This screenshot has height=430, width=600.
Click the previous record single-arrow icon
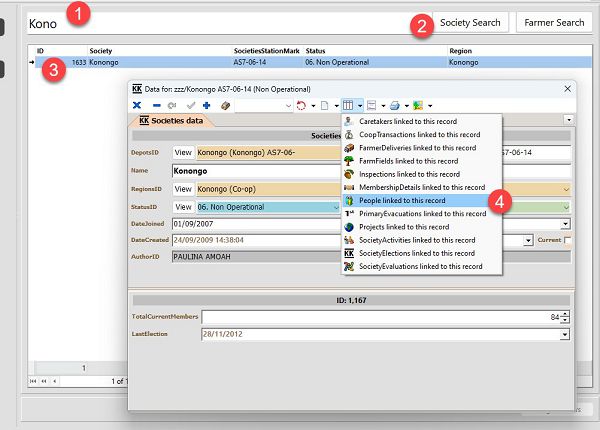coord(55,381)
